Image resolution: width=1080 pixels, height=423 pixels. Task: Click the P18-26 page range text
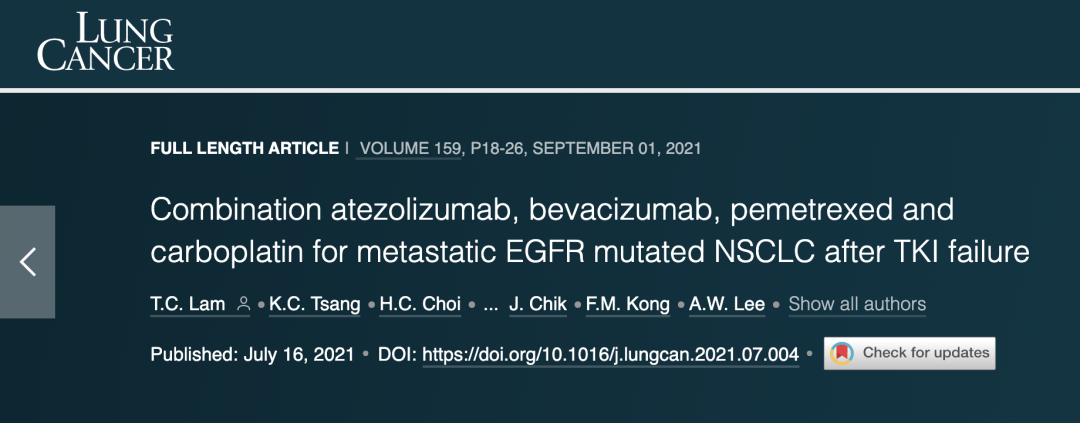tap(496, 148)
